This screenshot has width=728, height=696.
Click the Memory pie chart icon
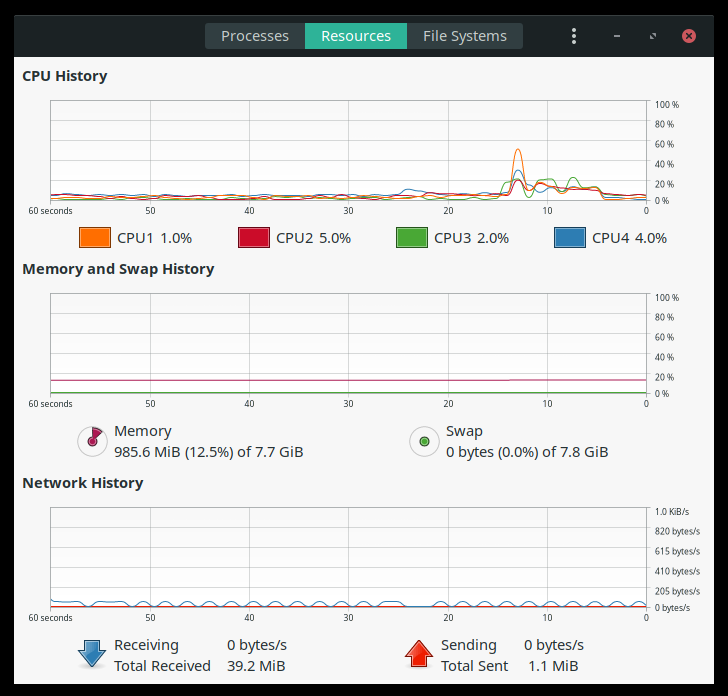pos(92,441)
